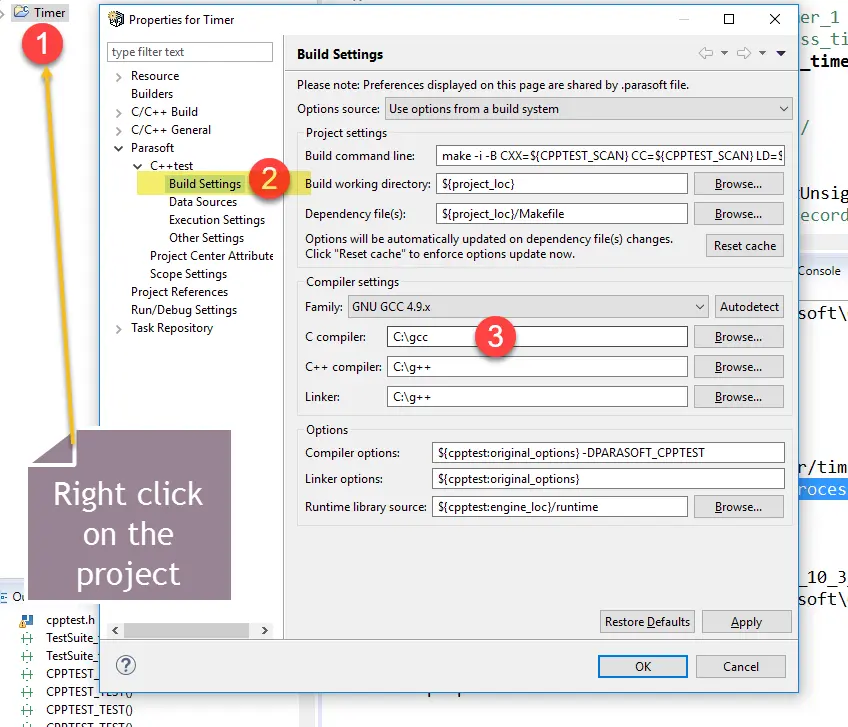
Task: Select Builders in the properties tree
Action: coord(152,94)
